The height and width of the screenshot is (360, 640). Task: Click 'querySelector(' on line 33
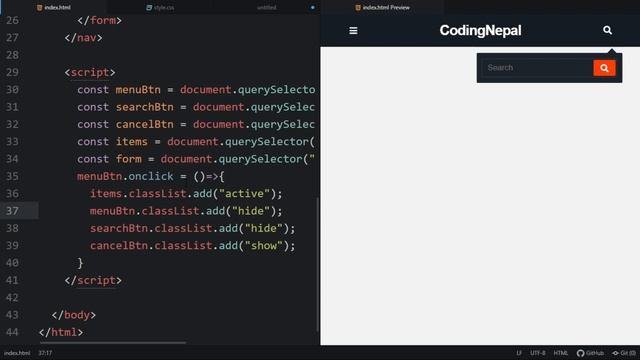click(x=270, y=142)
